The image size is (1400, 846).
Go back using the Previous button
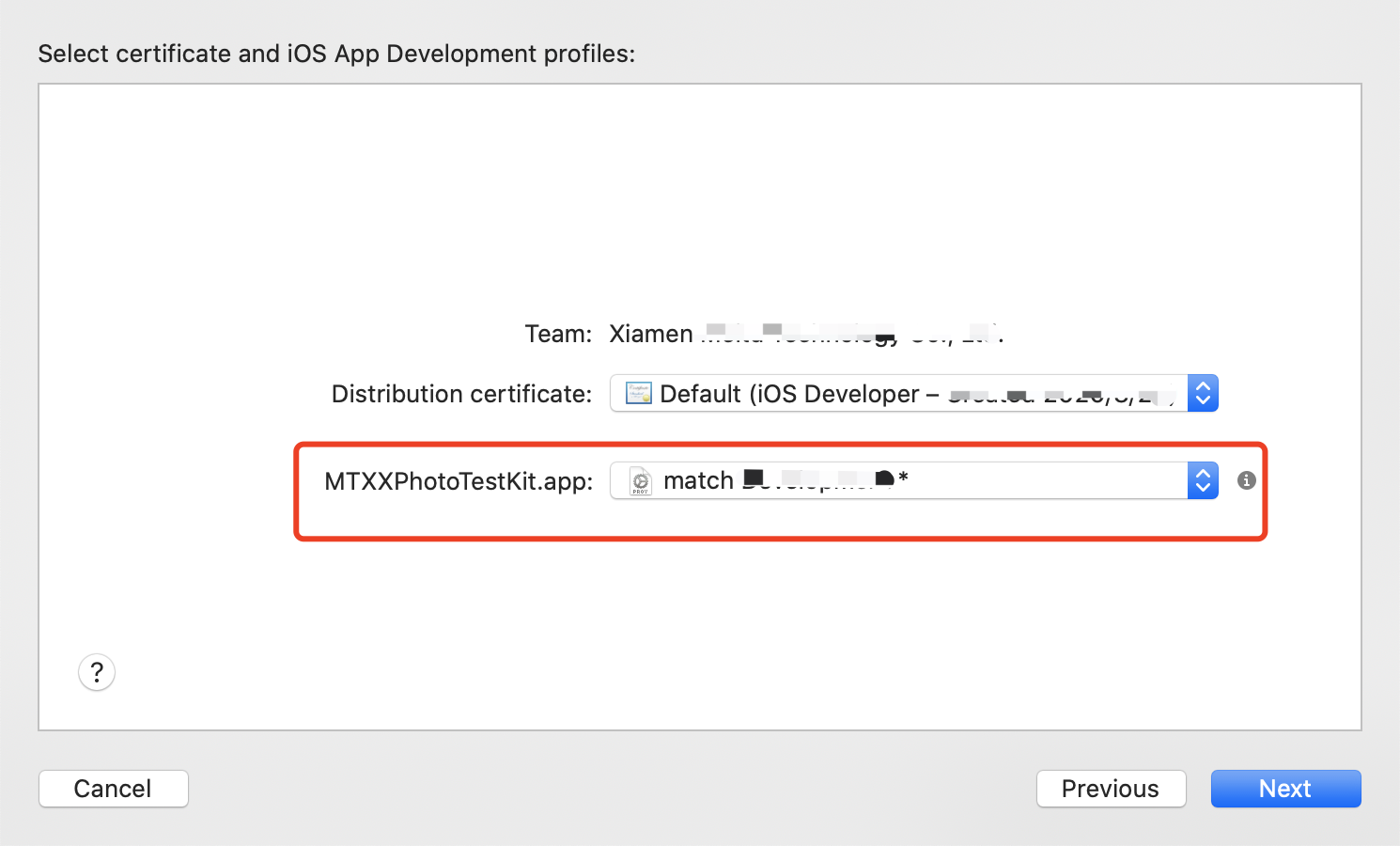point(1111,788)
